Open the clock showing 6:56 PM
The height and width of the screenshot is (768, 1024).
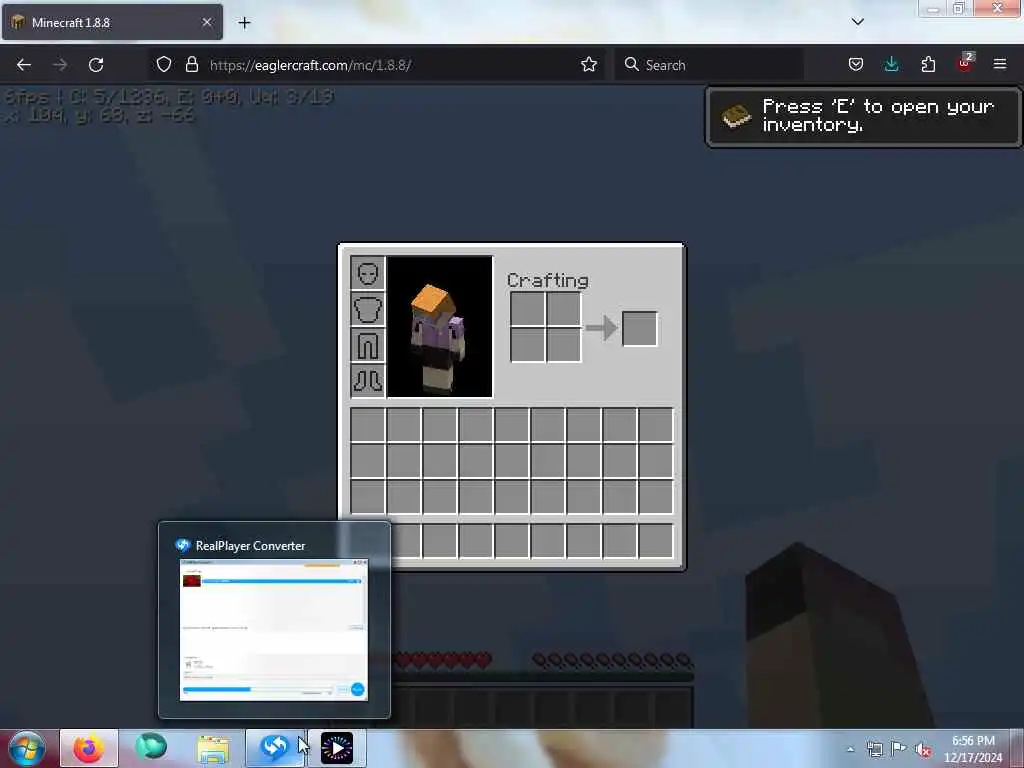[x=973, y=749]
